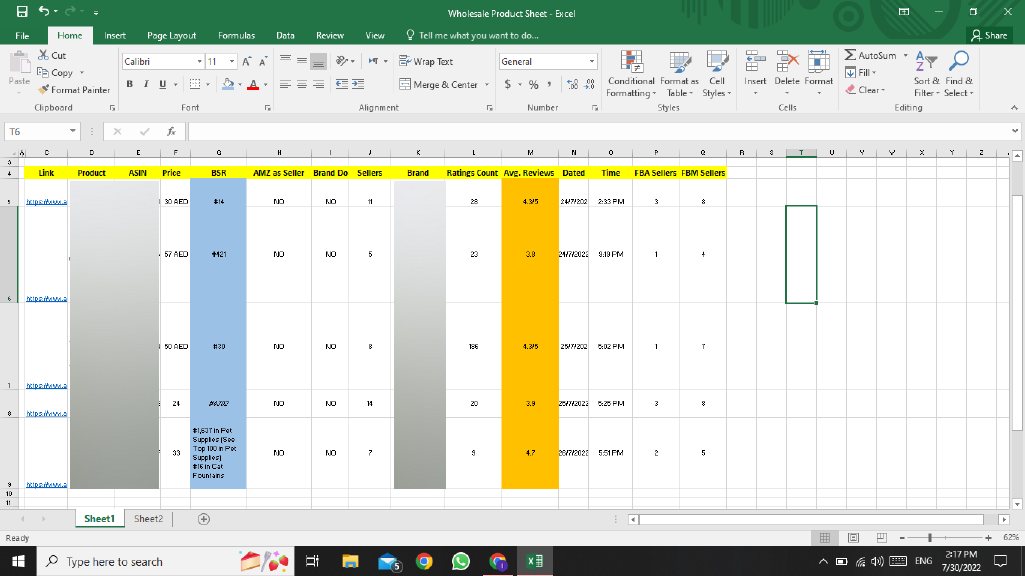This screenshot has height=576, width=1025.
Task: Apply the Accounting dollar format
Action: (x=508, y=84)
